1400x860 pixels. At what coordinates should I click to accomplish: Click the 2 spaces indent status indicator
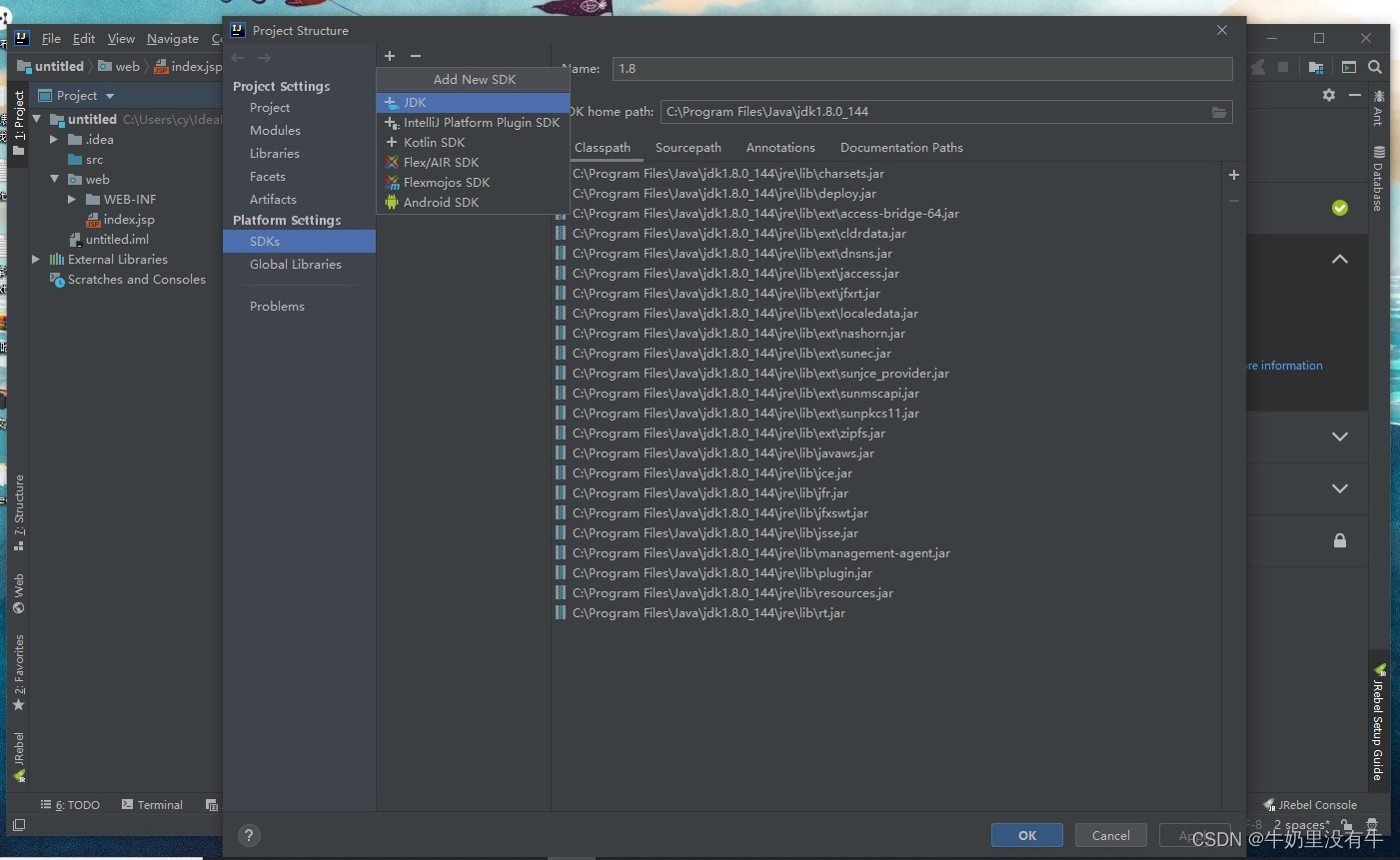tap(1302, 825)
